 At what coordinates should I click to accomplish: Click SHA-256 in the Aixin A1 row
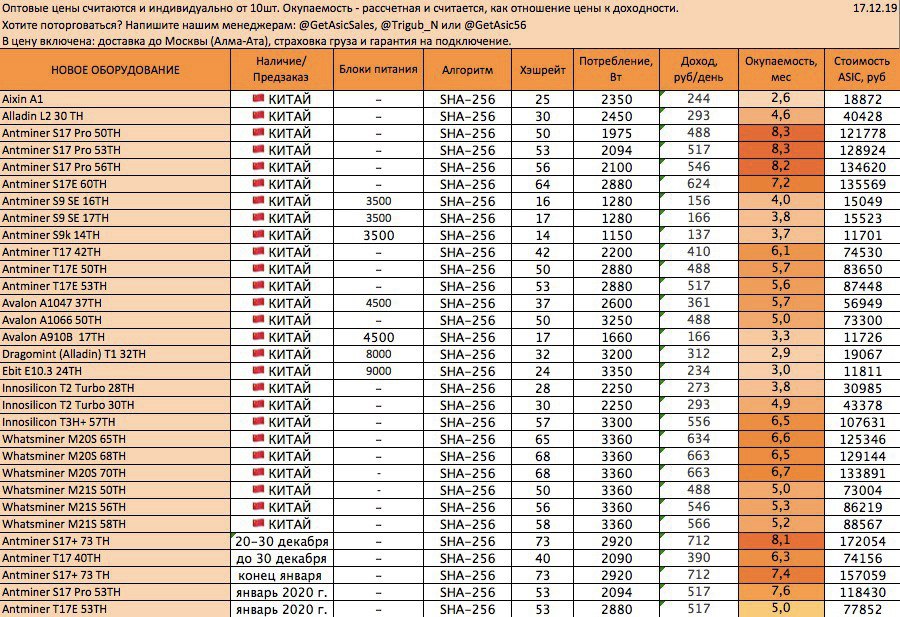(x=467, y=99)
